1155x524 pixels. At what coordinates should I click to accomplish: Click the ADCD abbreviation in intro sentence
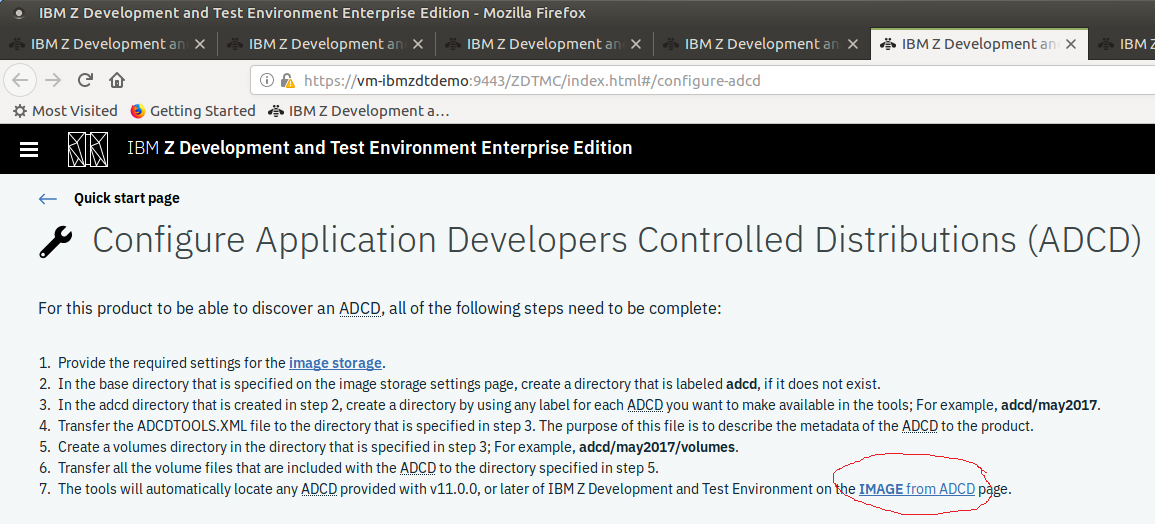tap(361, 308)
